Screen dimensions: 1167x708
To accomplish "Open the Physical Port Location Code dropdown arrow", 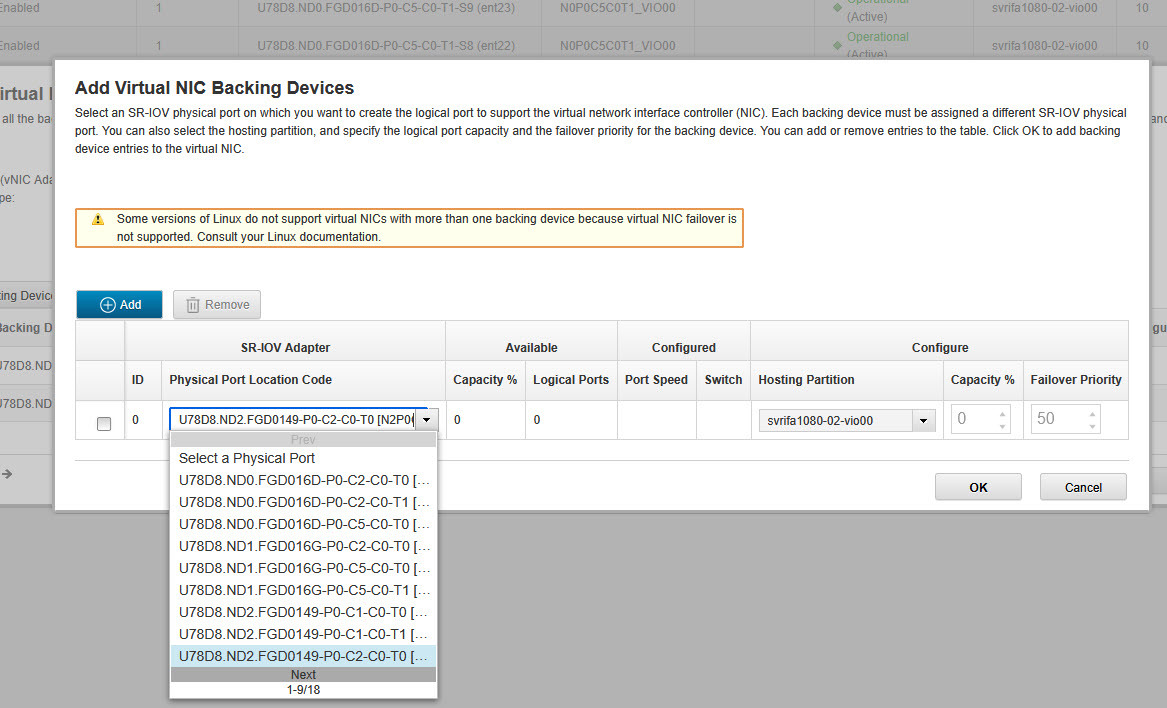I will 425,421.
